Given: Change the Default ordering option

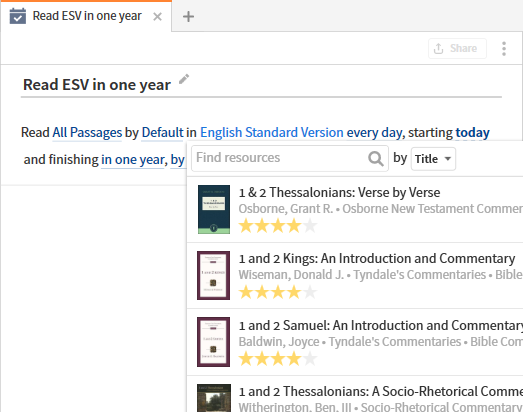Looking at the screenshot, I should pyautogui.click(x=162, y=132).
